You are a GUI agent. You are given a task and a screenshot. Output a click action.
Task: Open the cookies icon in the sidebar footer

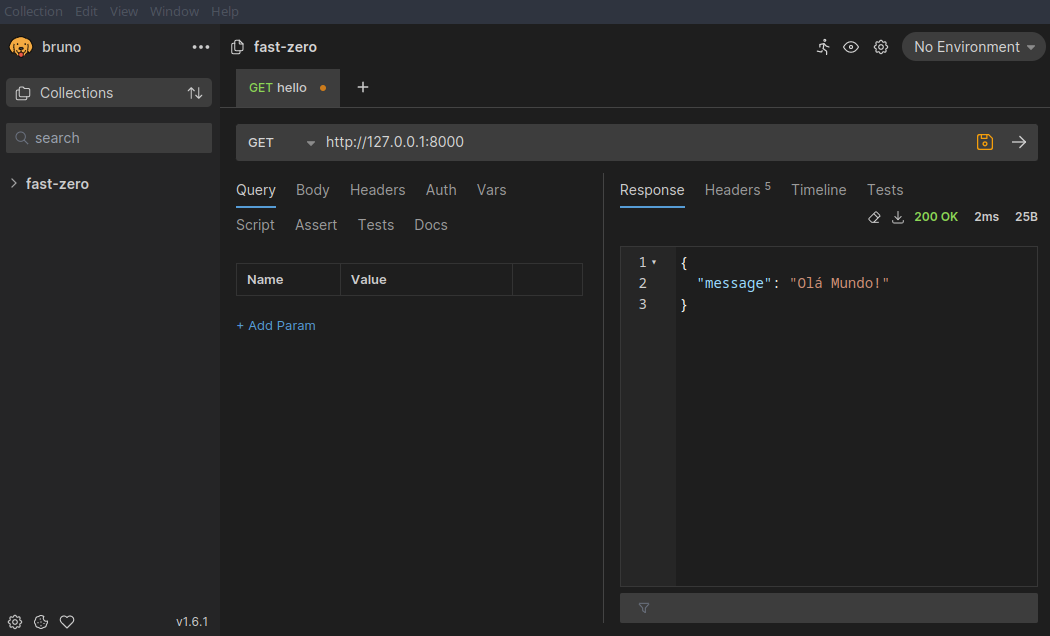coord(41,622)
